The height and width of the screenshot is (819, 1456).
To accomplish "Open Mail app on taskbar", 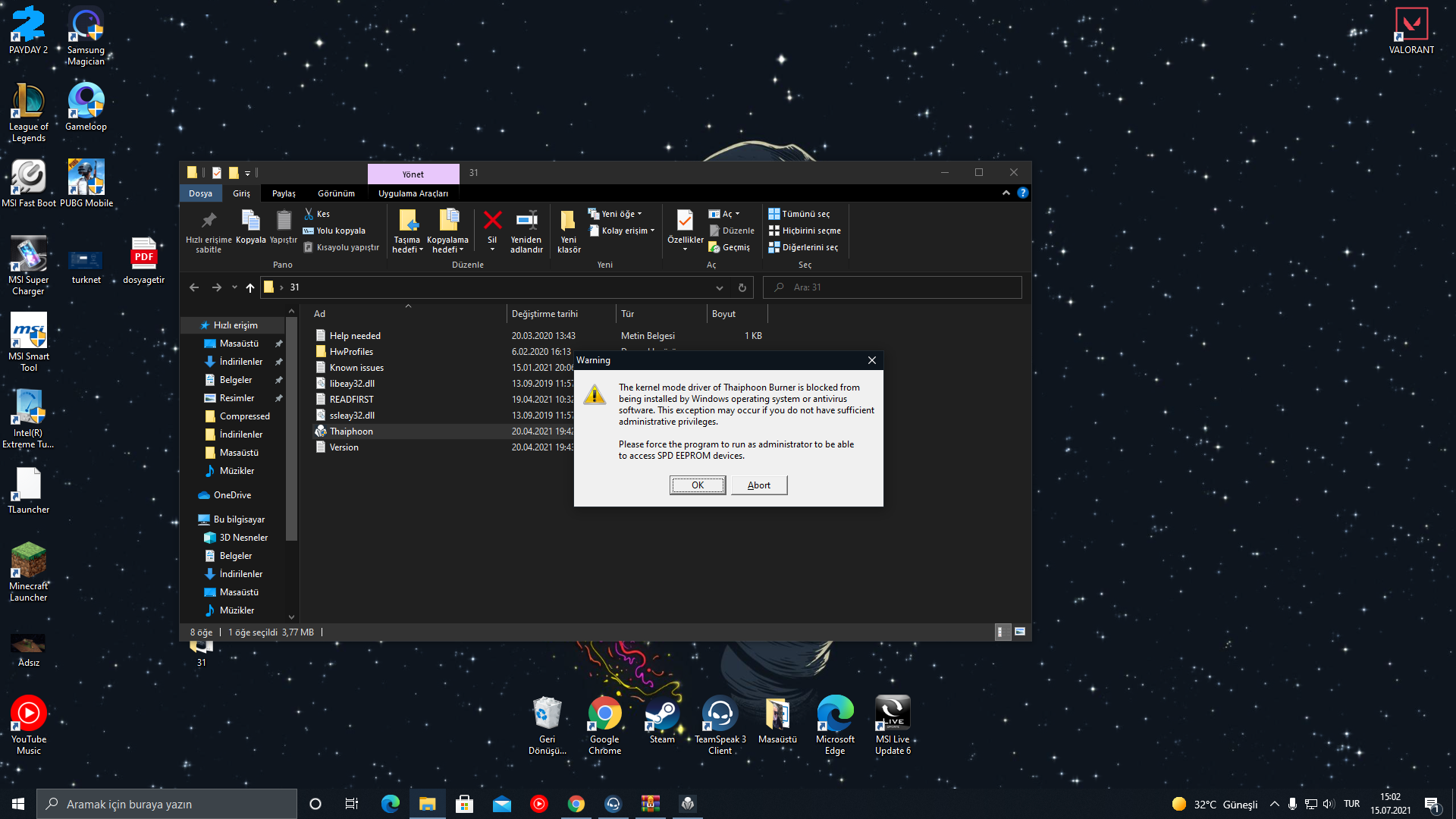I will (502, 804).
